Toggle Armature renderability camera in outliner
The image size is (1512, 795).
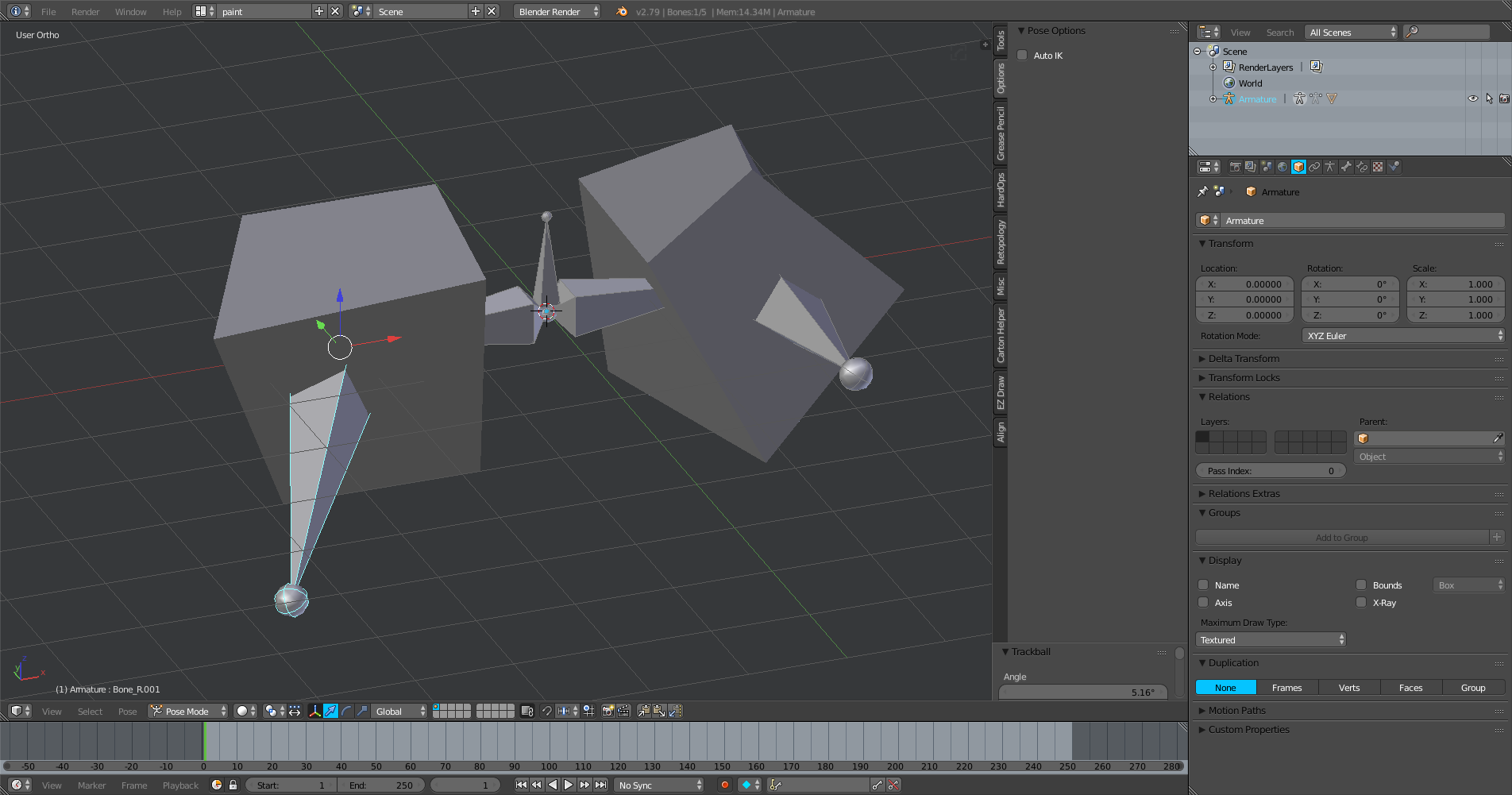tap(1504, 99)
